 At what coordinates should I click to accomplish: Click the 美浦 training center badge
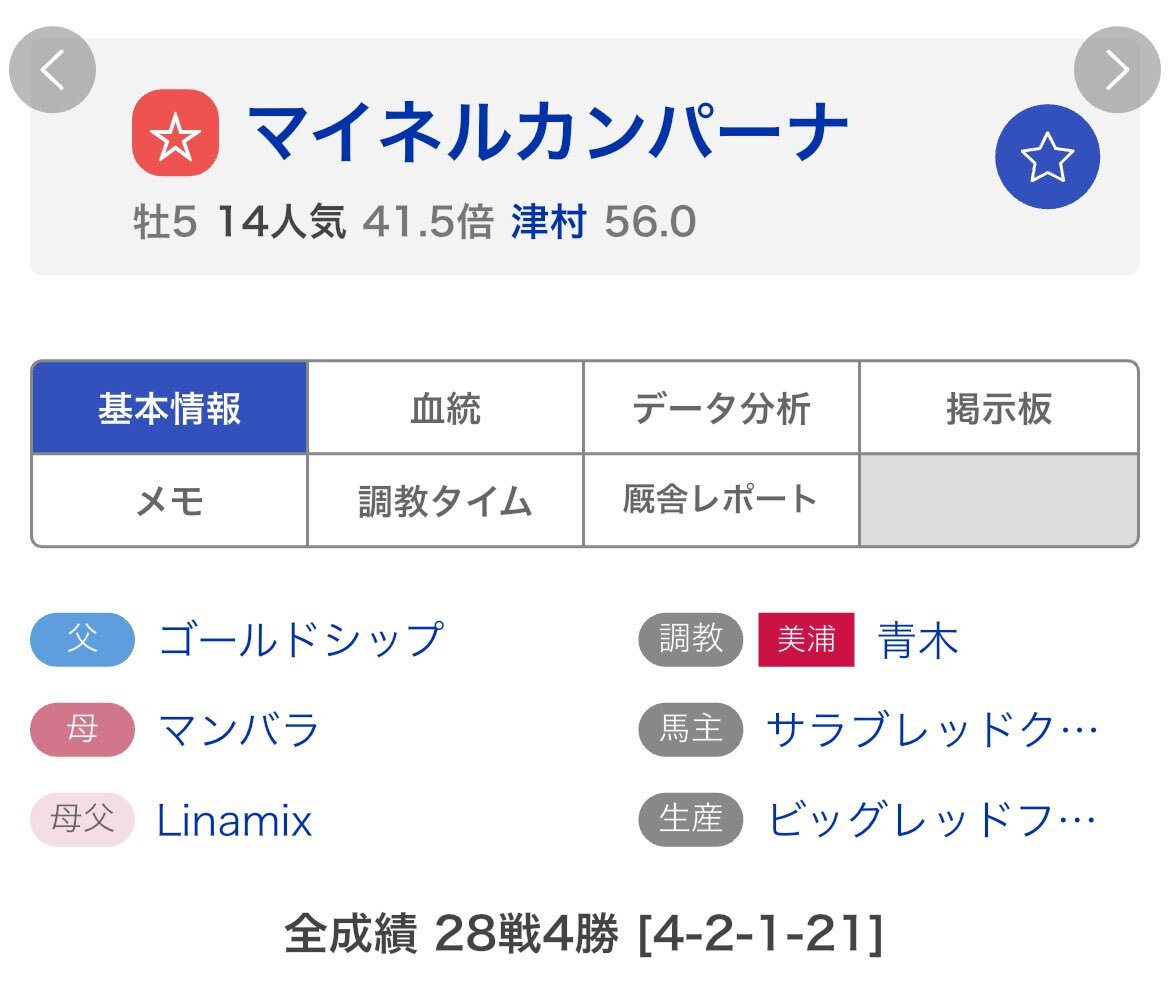coord(806,640)
